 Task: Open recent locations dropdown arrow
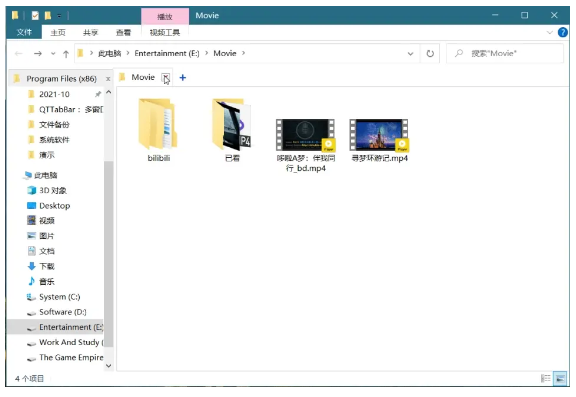(x=53, y=54)
